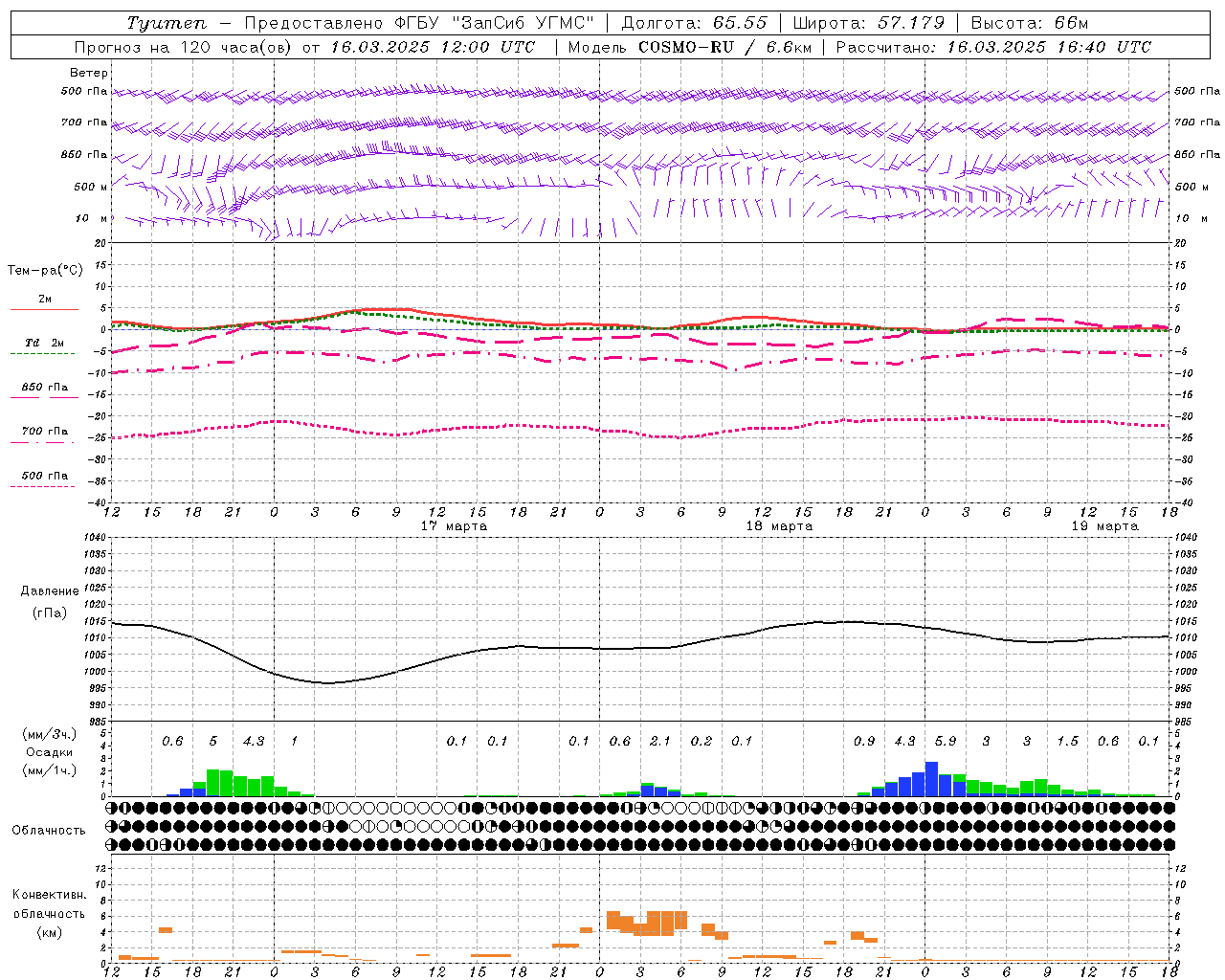
Task: Click the "Модель COSMO-RU / 6.6км" text
Action: (x=690, y=47)
